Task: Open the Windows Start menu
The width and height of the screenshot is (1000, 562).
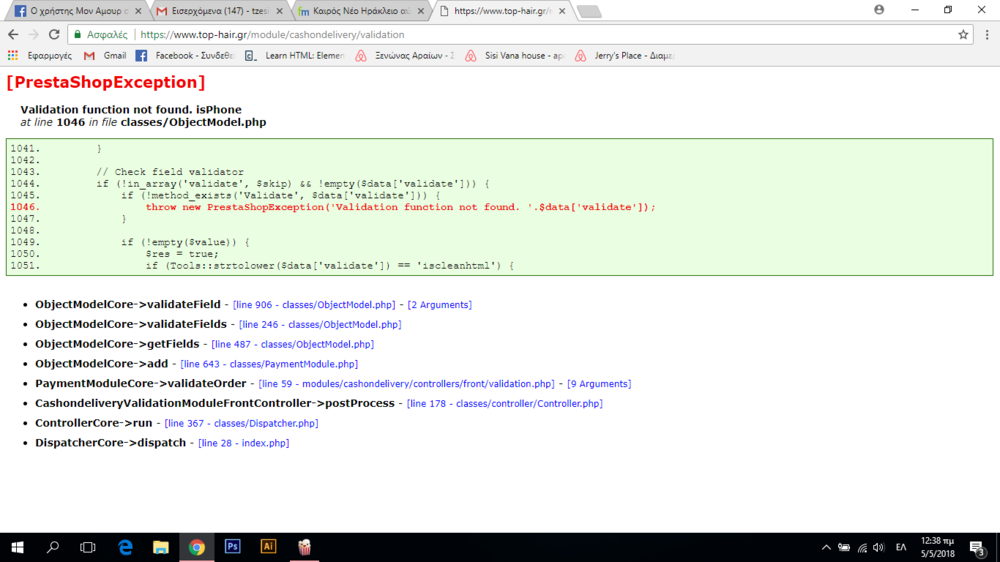Action: (x=17, y=547)
